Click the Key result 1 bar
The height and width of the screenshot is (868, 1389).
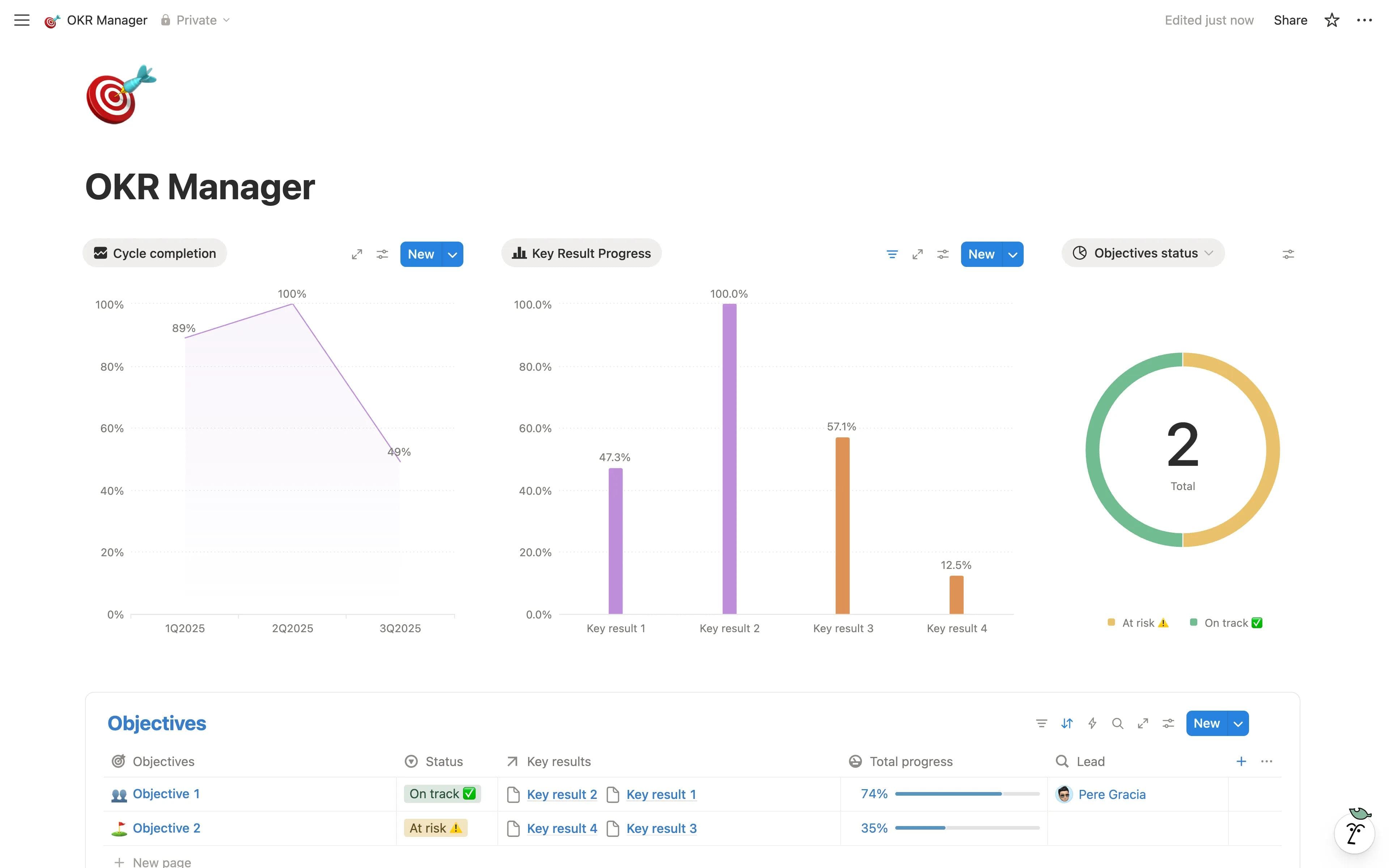[x=615, y=541]
